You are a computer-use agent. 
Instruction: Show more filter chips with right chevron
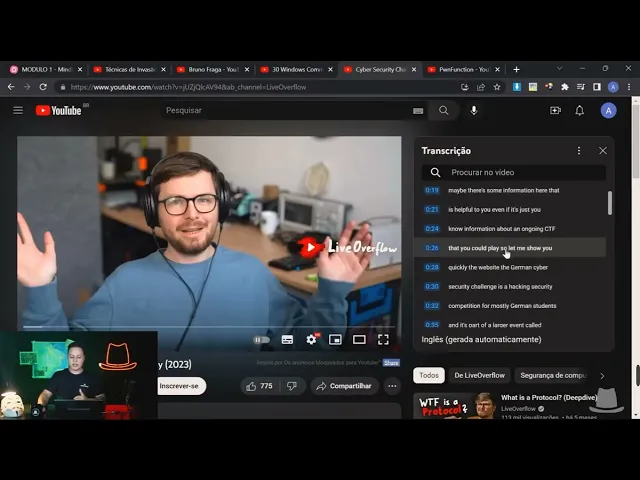[x=602, y=376]
